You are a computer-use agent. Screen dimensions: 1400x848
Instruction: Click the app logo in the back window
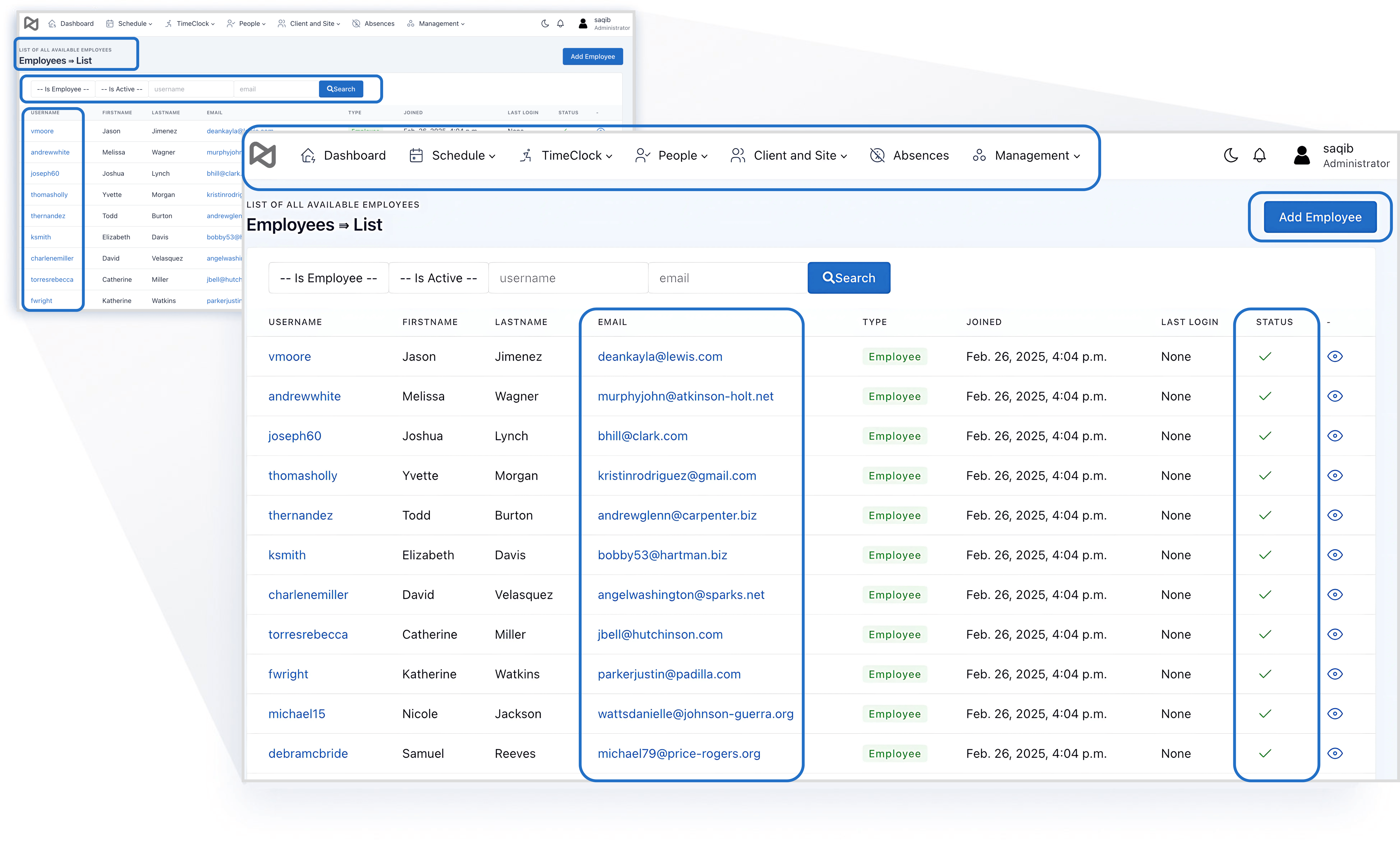coord(31,23)
